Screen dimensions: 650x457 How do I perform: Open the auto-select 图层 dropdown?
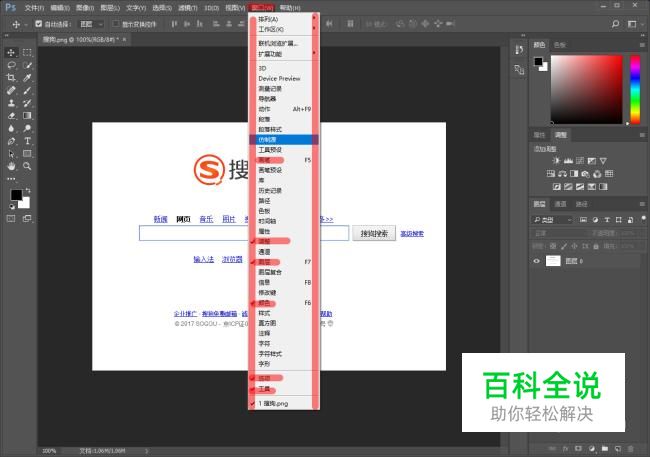pyautogui.click(x=91, y=24)
